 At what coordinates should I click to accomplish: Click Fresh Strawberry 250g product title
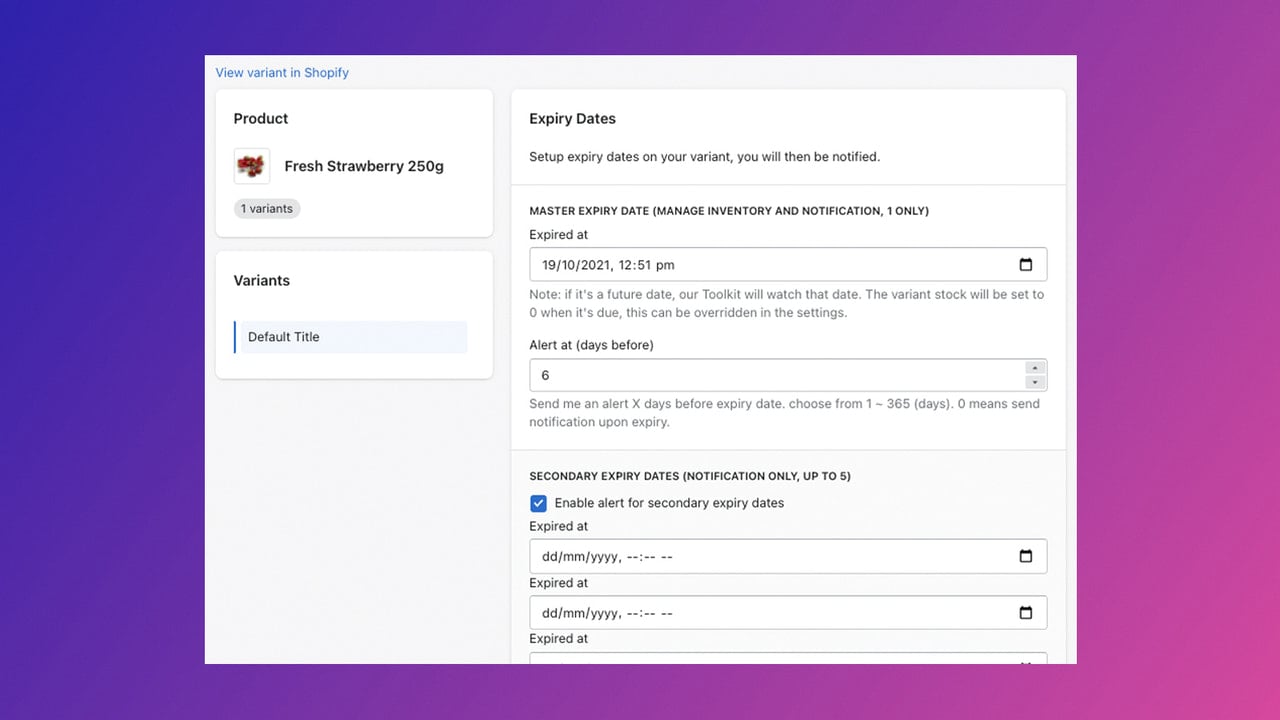[364, 166]
